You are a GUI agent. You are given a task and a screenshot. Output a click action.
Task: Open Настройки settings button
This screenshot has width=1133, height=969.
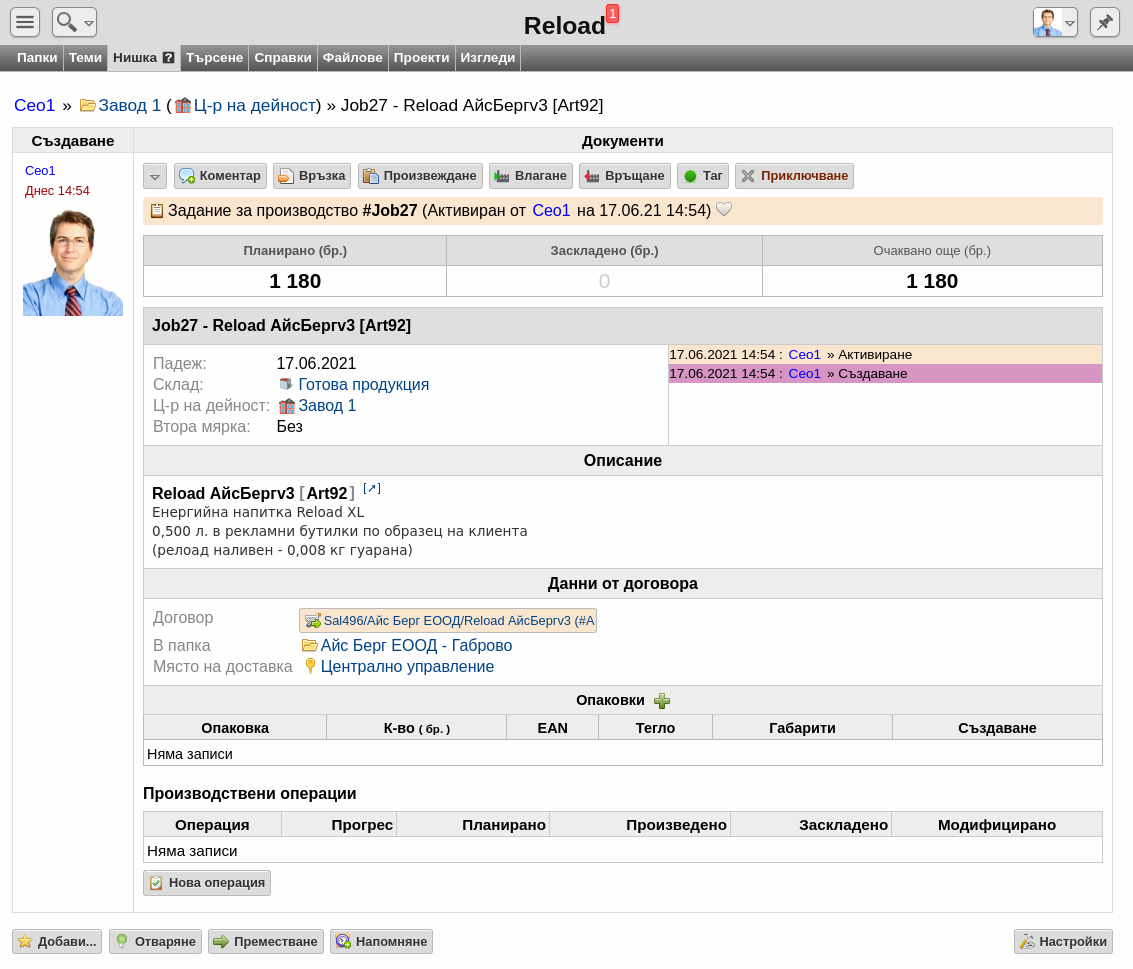click(x=1063, y=941)
